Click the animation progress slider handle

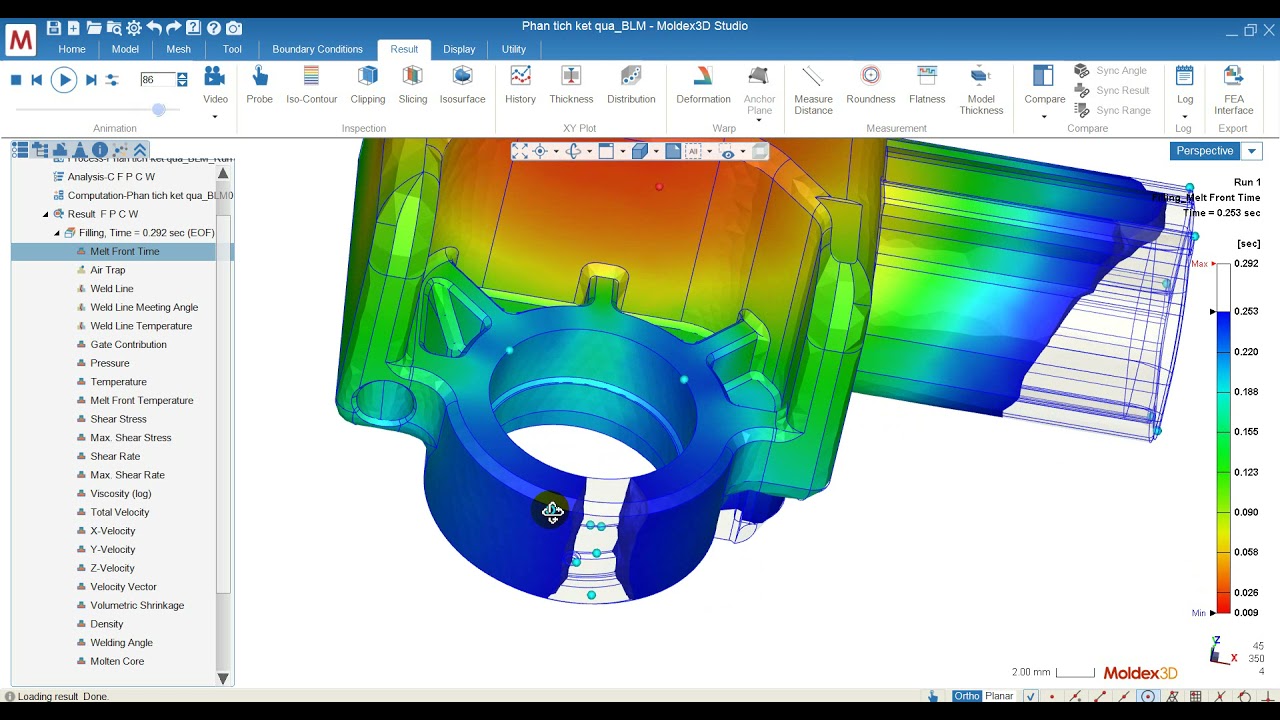159,109
